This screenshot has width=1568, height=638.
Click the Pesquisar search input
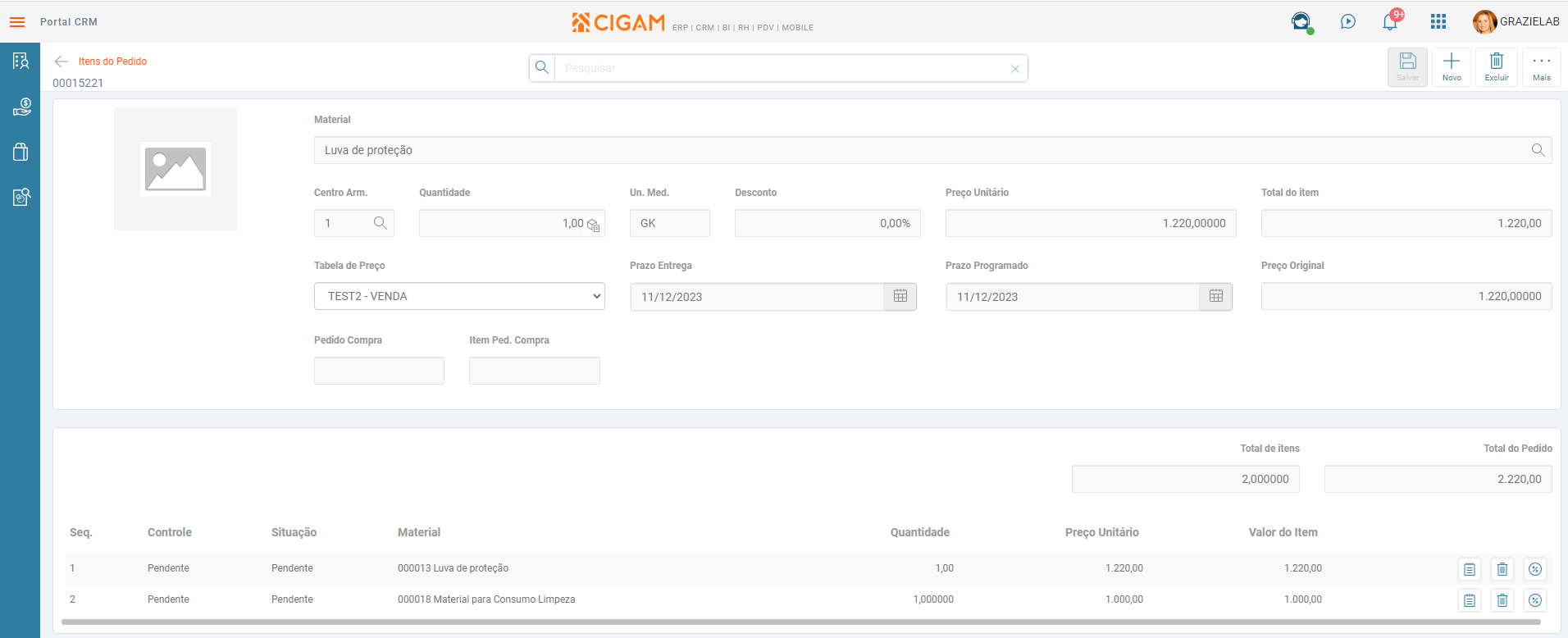click(x=782, y=68)
